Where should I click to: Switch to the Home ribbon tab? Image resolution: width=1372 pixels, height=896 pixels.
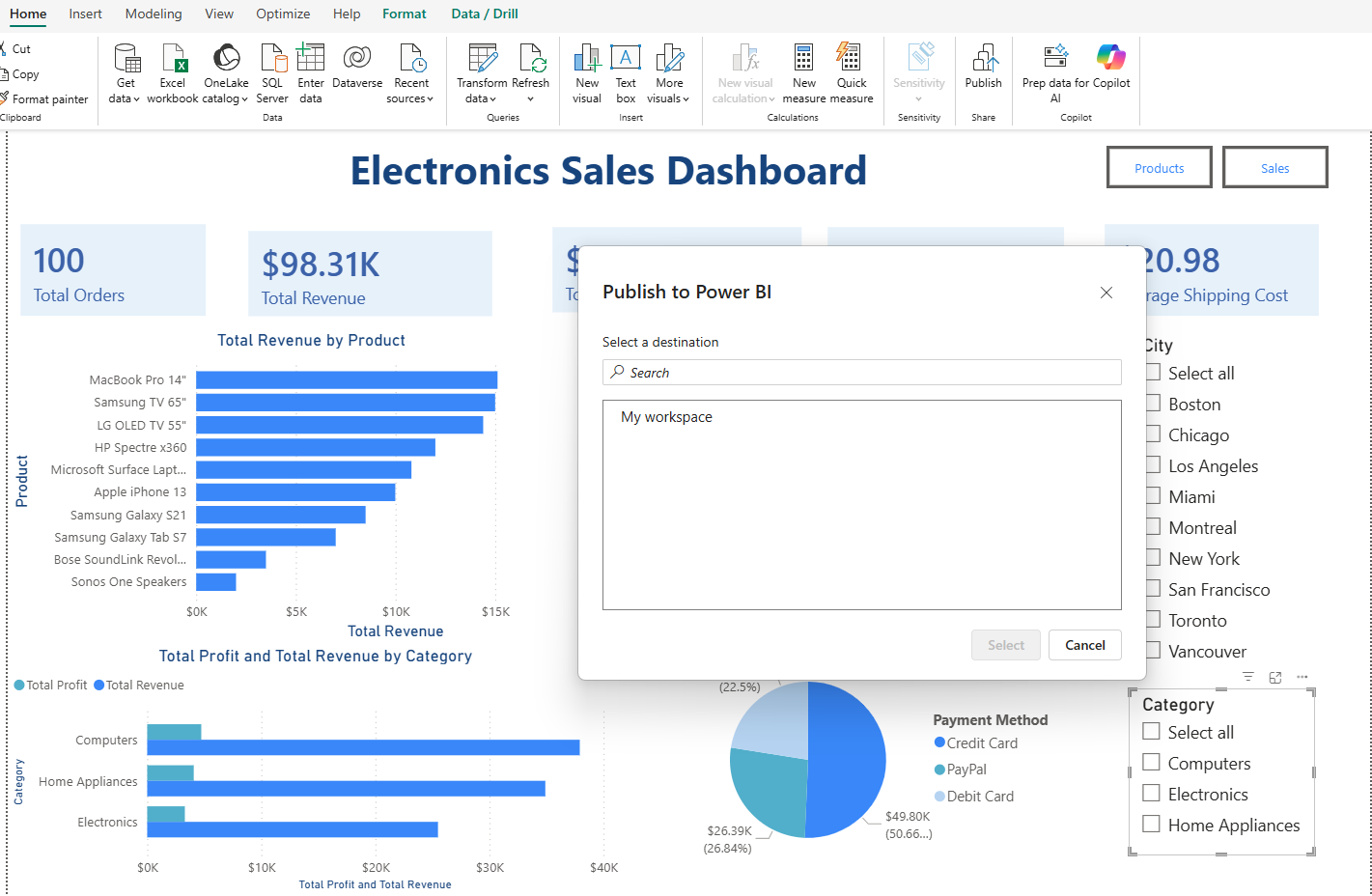[28, 14]
